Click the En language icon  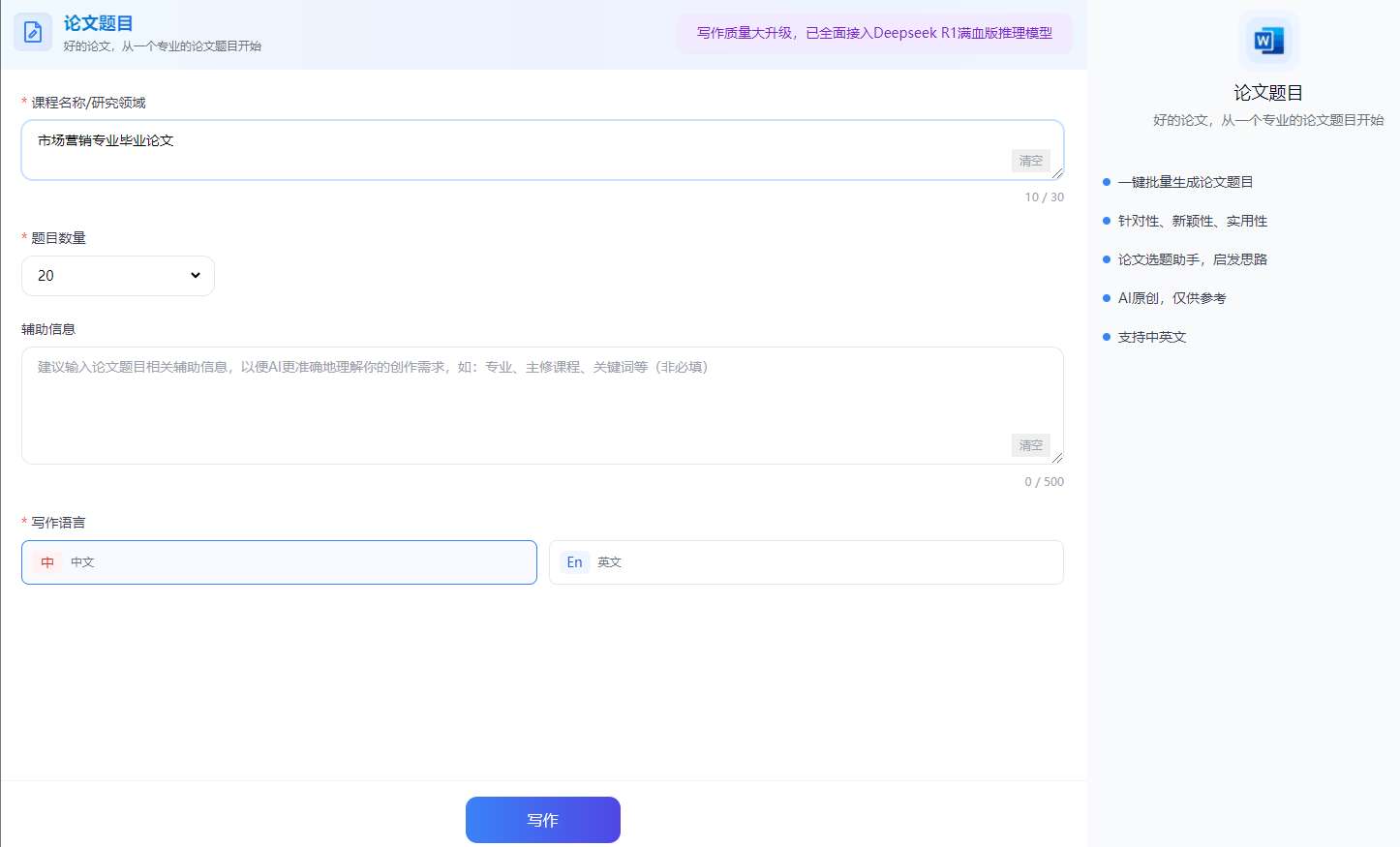[x=574, y=562]
